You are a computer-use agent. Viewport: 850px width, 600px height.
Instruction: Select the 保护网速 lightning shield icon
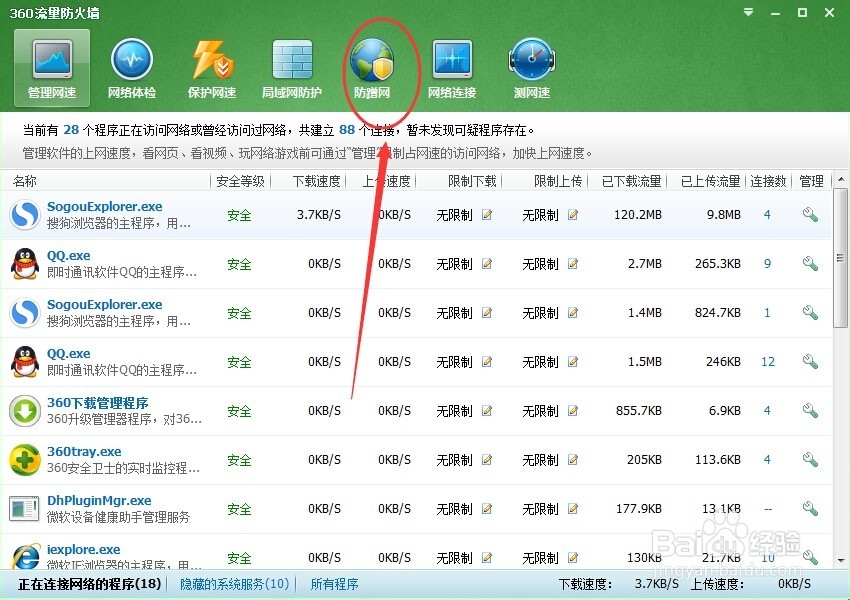212,68
